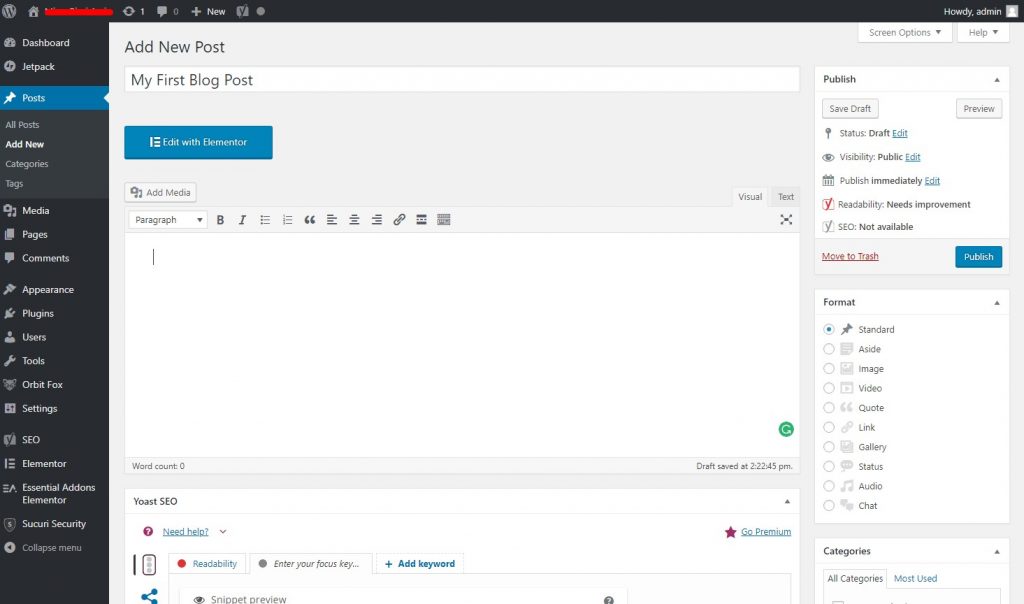1024x604 pixels.
Task: Insert or edit a link
Action: tap(399, 220)
